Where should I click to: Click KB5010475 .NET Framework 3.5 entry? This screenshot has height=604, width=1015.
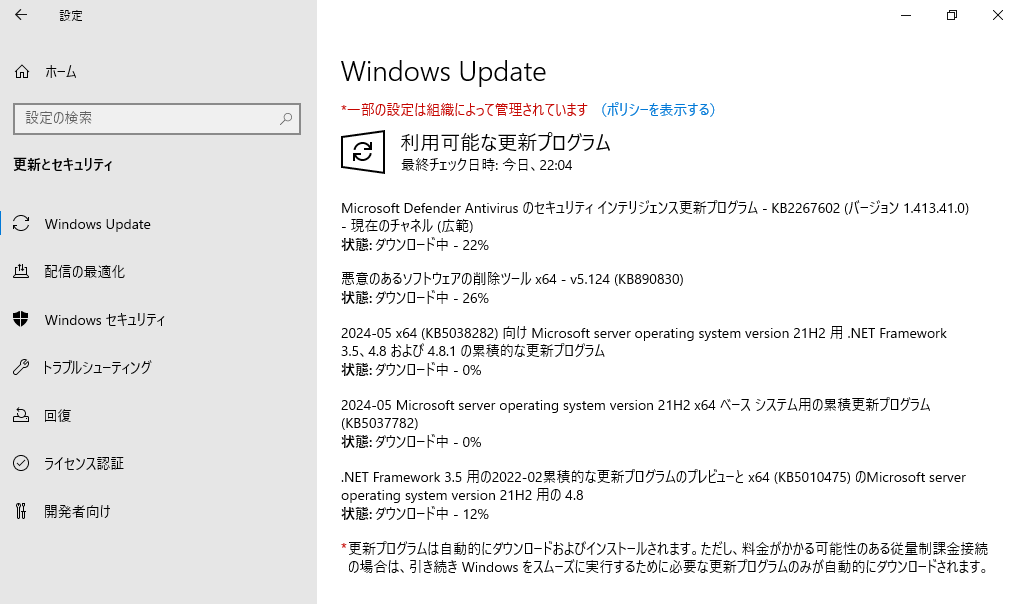click(x=653, y=486)
